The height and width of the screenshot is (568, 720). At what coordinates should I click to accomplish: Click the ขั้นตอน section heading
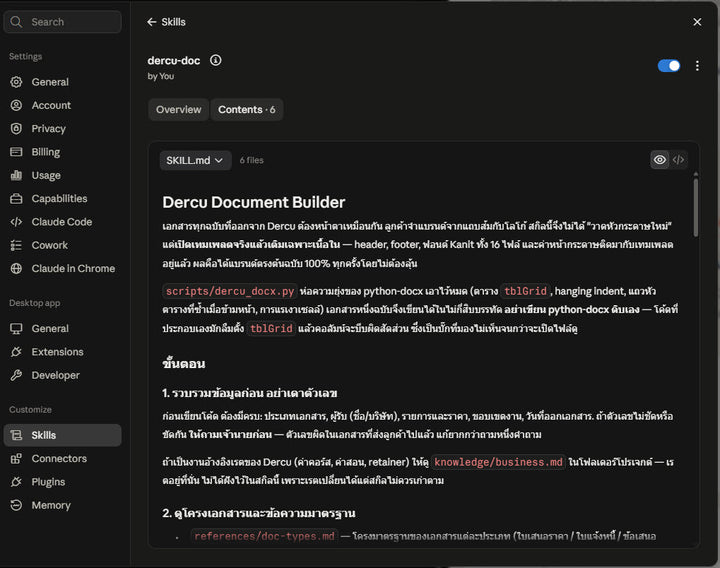coord(184,364)
